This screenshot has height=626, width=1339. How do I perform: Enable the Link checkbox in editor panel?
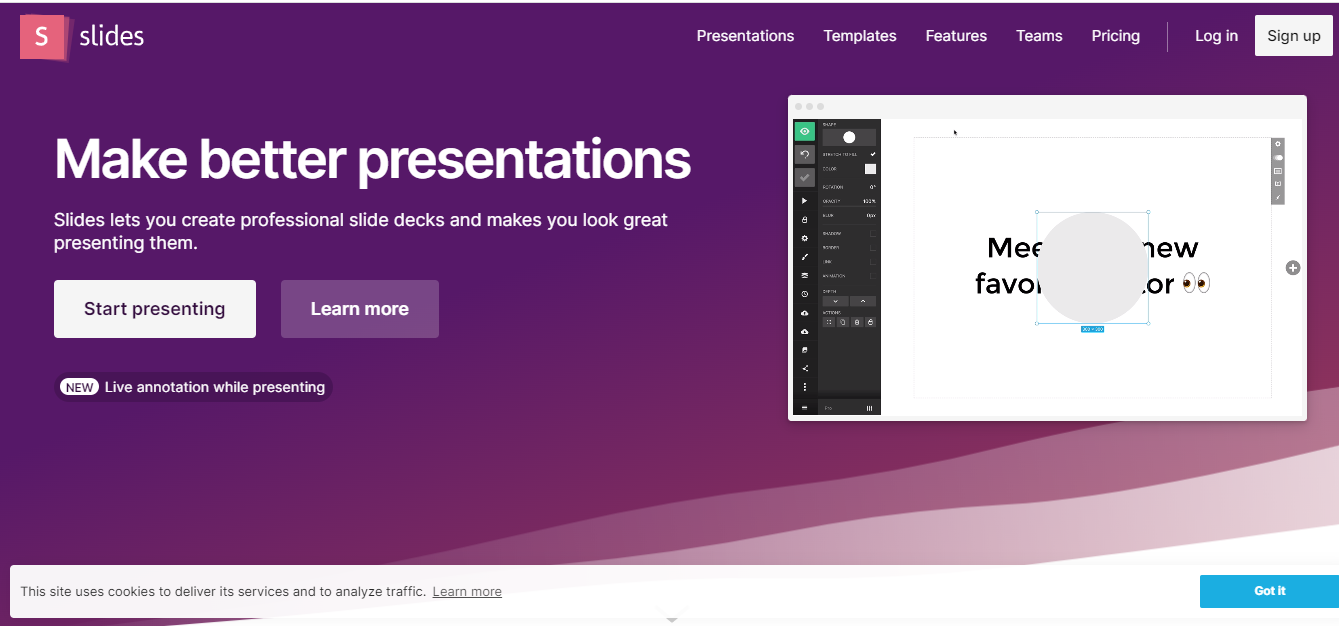[873, 262]
